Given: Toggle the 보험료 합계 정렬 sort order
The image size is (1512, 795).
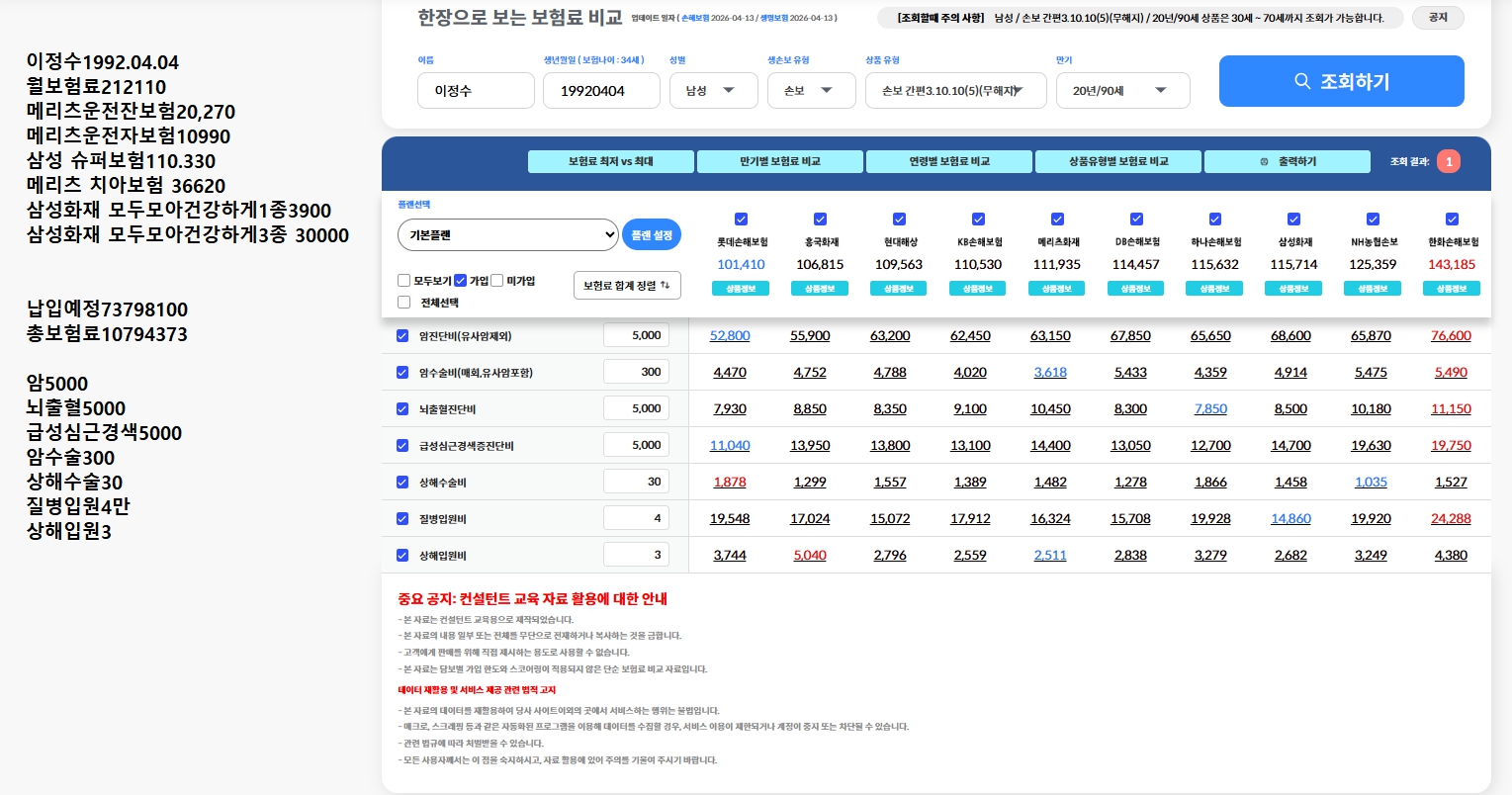Looking at the screenshot, I should (x=627, y=285).
